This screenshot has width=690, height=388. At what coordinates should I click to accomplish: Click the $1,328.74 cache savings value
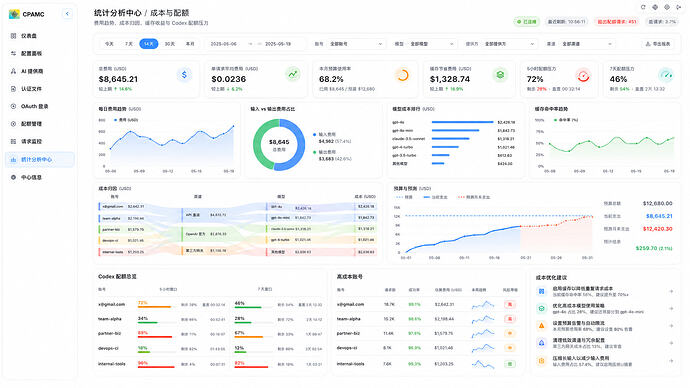(450, 79)
